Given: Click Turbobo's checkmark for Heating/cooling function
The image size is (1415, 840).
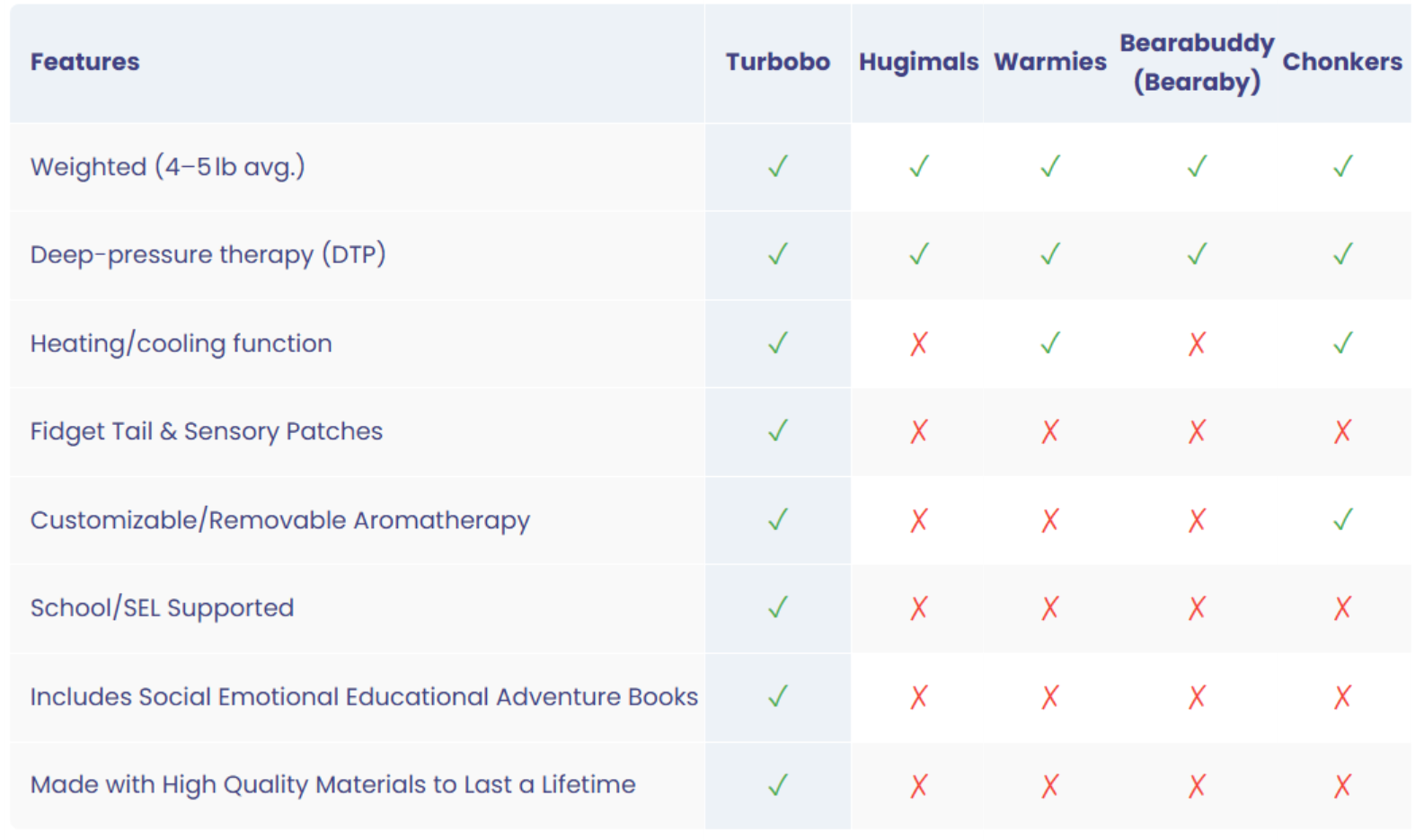Looking at the screenshot, I should click(778, 343).
